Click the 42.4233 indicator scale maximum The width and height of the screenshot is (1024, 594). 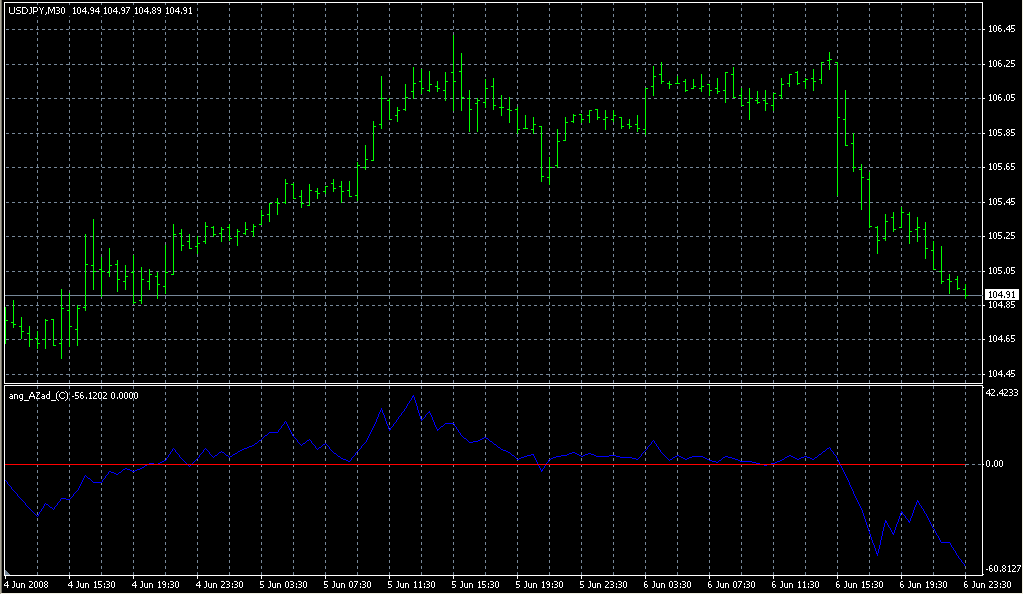point(1003,394)
